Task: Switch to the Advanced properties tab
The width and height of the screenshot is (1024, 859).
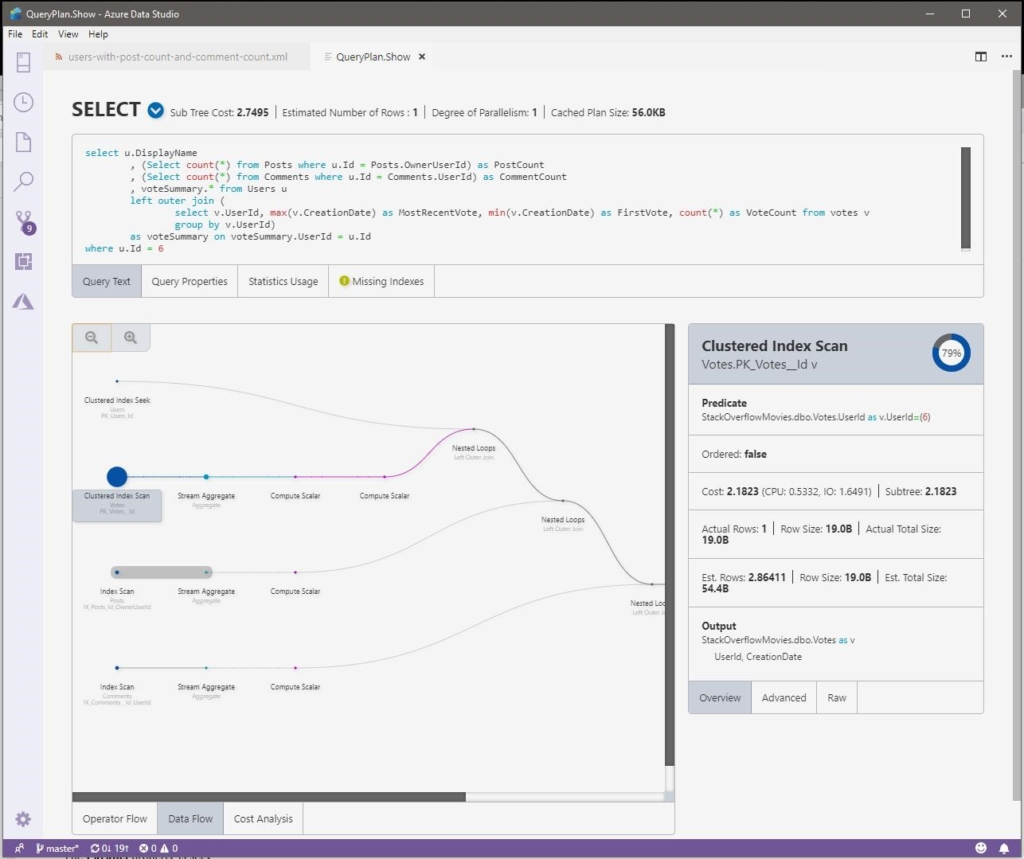Action: (x=783, y=697)
